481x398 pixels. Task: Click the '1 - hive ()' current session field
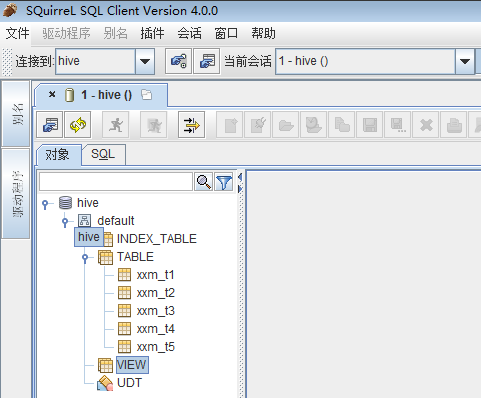pyautogui.click(x=365, y=61)
